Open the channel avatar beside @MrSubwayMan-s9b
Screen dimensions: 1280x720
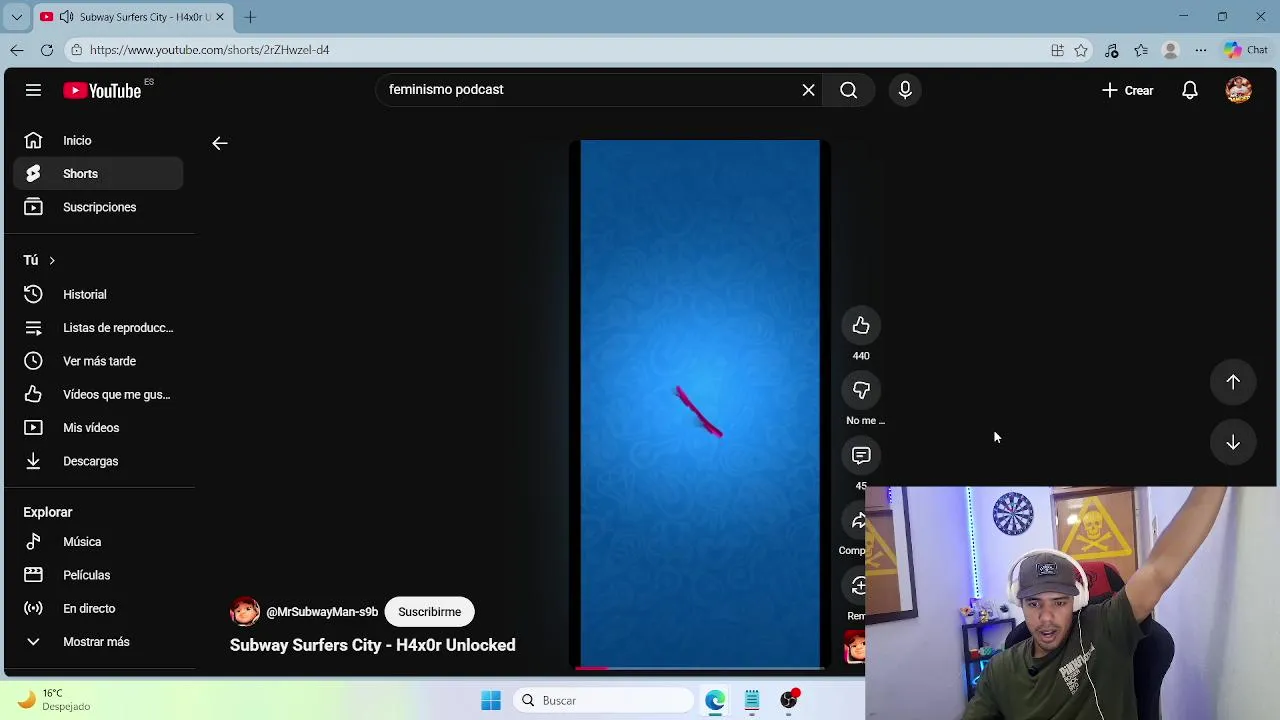point(244,612)
